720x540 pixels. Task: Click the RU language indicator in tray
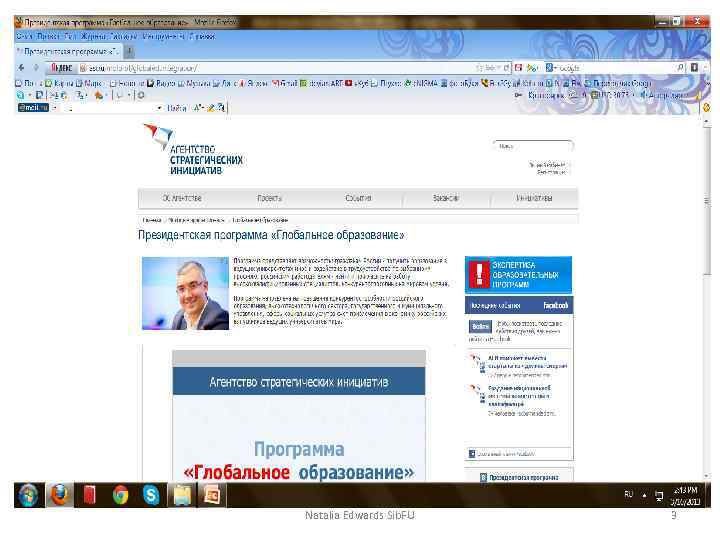[x=629, y=494]
